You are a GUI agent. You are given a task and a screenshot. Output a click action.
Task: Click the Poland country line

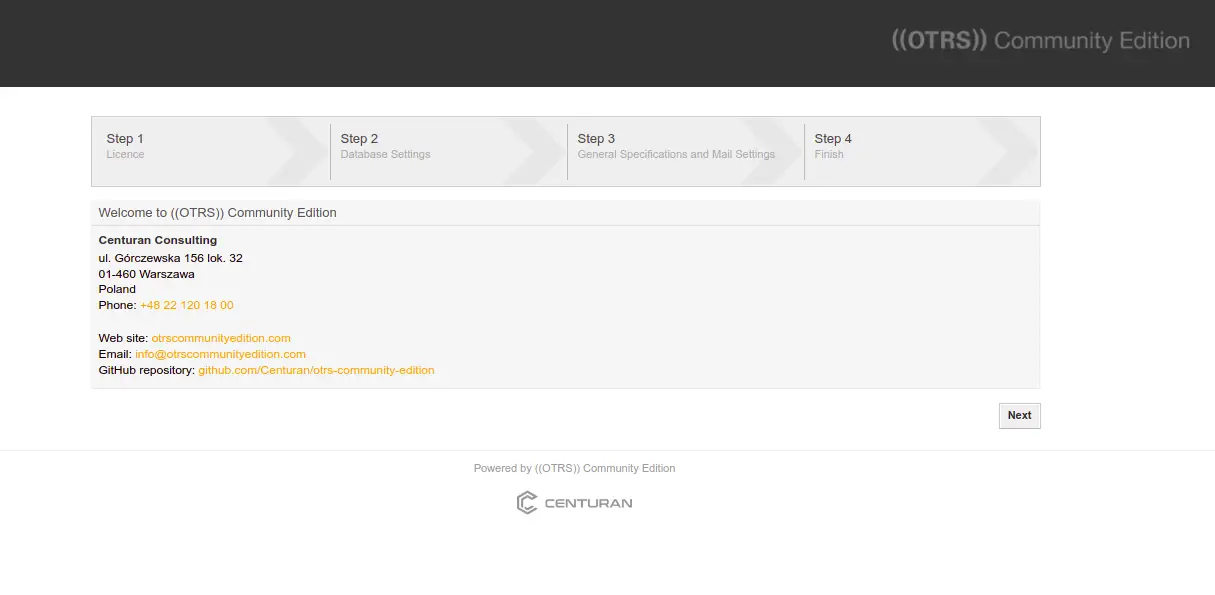pyautogui.click(x=117, y=289)
